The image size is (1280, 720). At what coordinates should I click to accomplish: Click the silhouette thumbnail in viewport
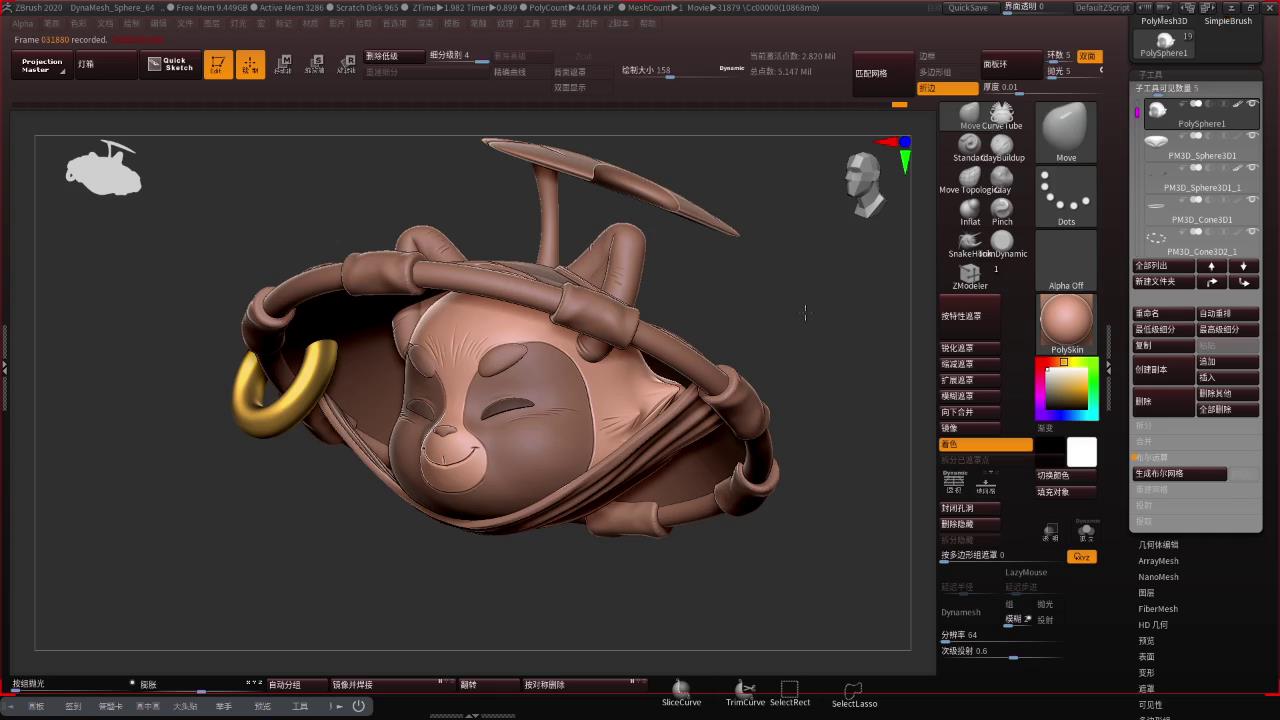[x=103, y=169]
